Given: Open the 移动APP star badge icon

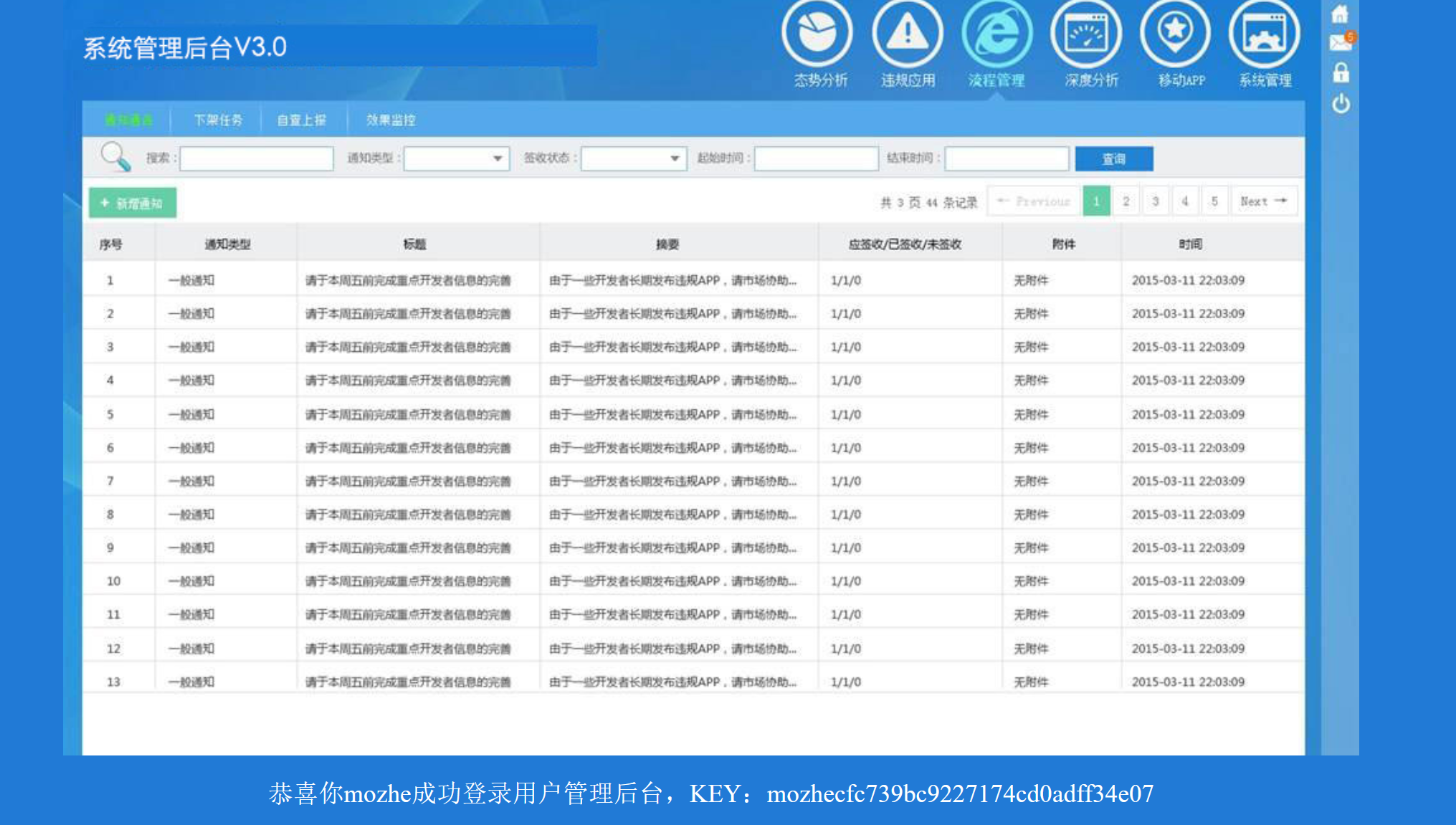Looking at the screenshot, I should click(1176, 33).
